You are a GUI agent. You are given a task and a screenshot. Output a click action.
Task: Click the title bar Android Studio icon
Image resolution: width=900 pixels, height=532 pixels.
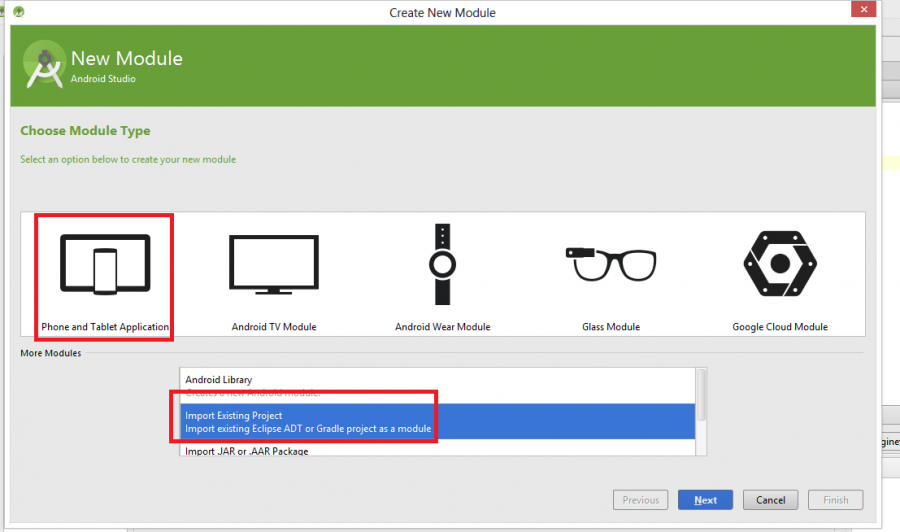coord(18,12)
